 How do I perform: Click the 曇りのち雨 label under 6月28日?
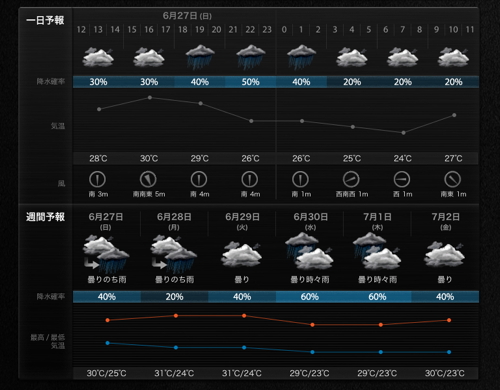174,279
